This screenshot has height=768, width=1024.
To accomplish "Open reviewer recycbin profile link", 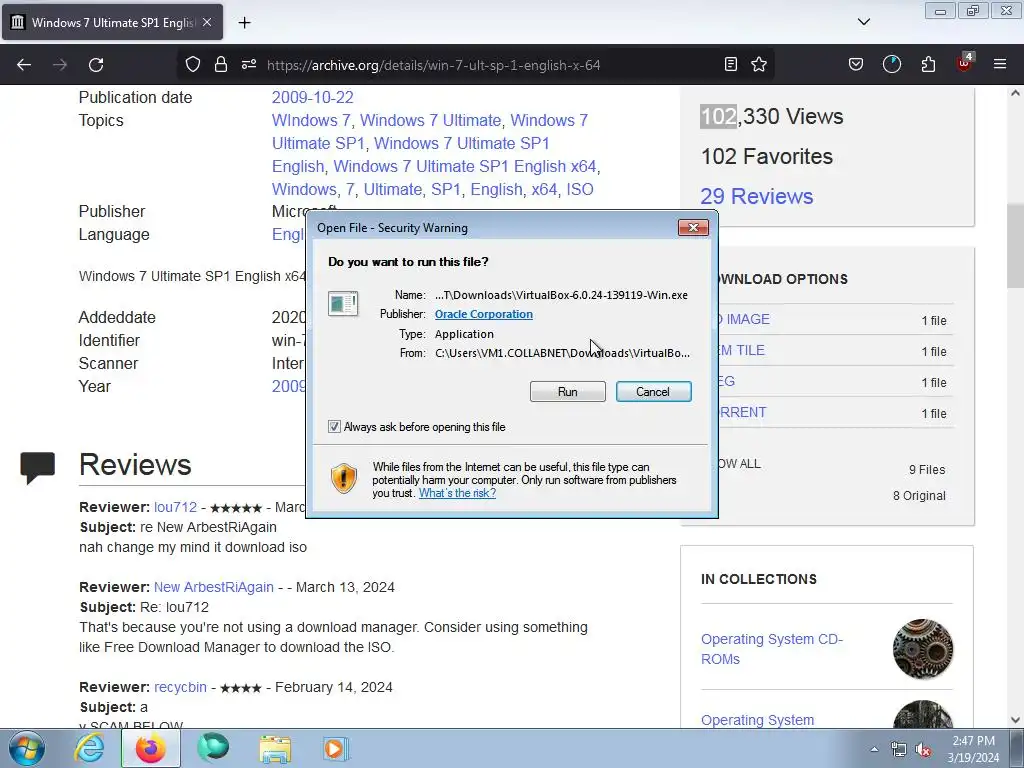I will [x=180, y=687].
